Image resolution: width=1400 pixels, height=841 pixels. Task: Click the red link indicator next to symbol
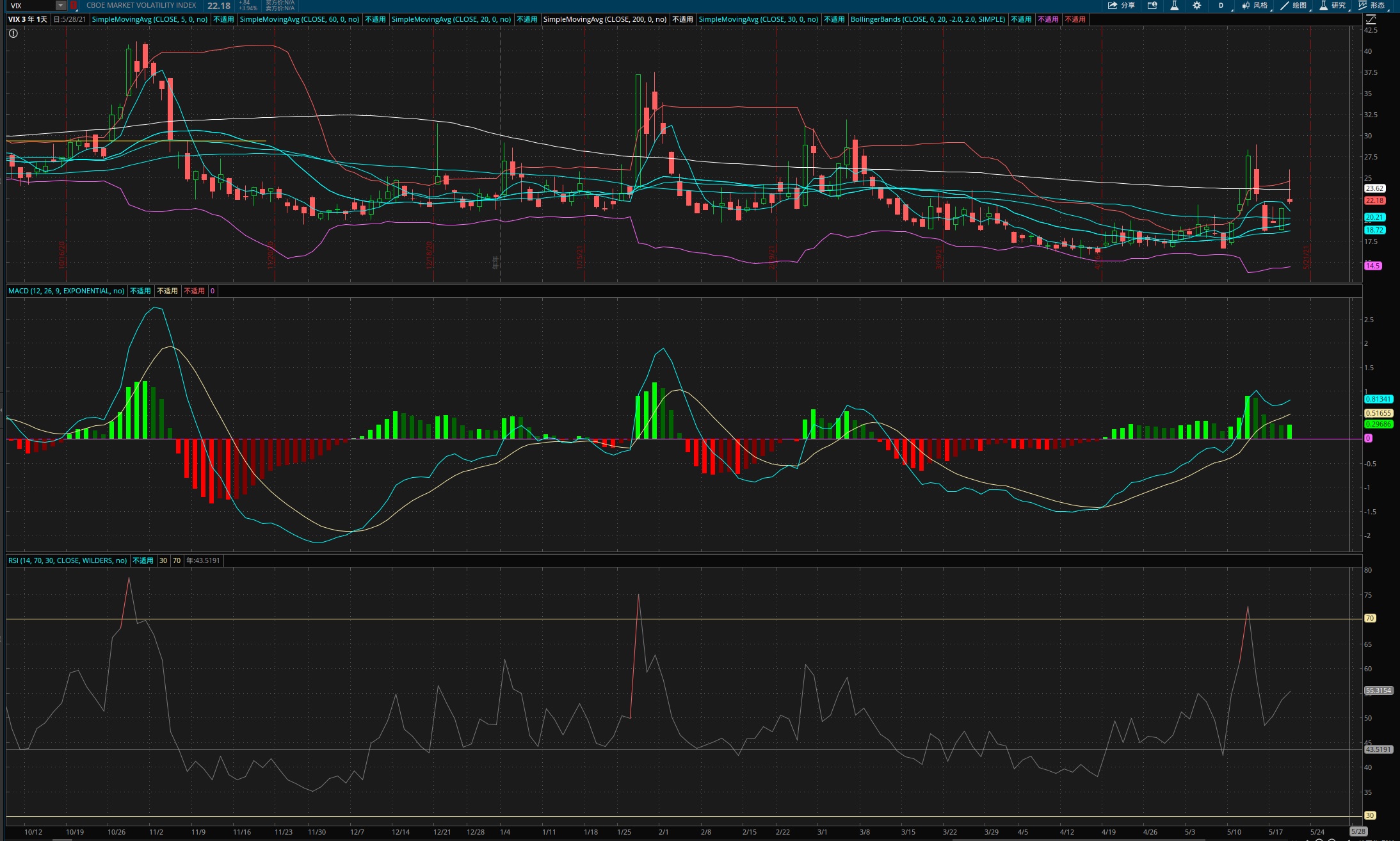(74, 6)
